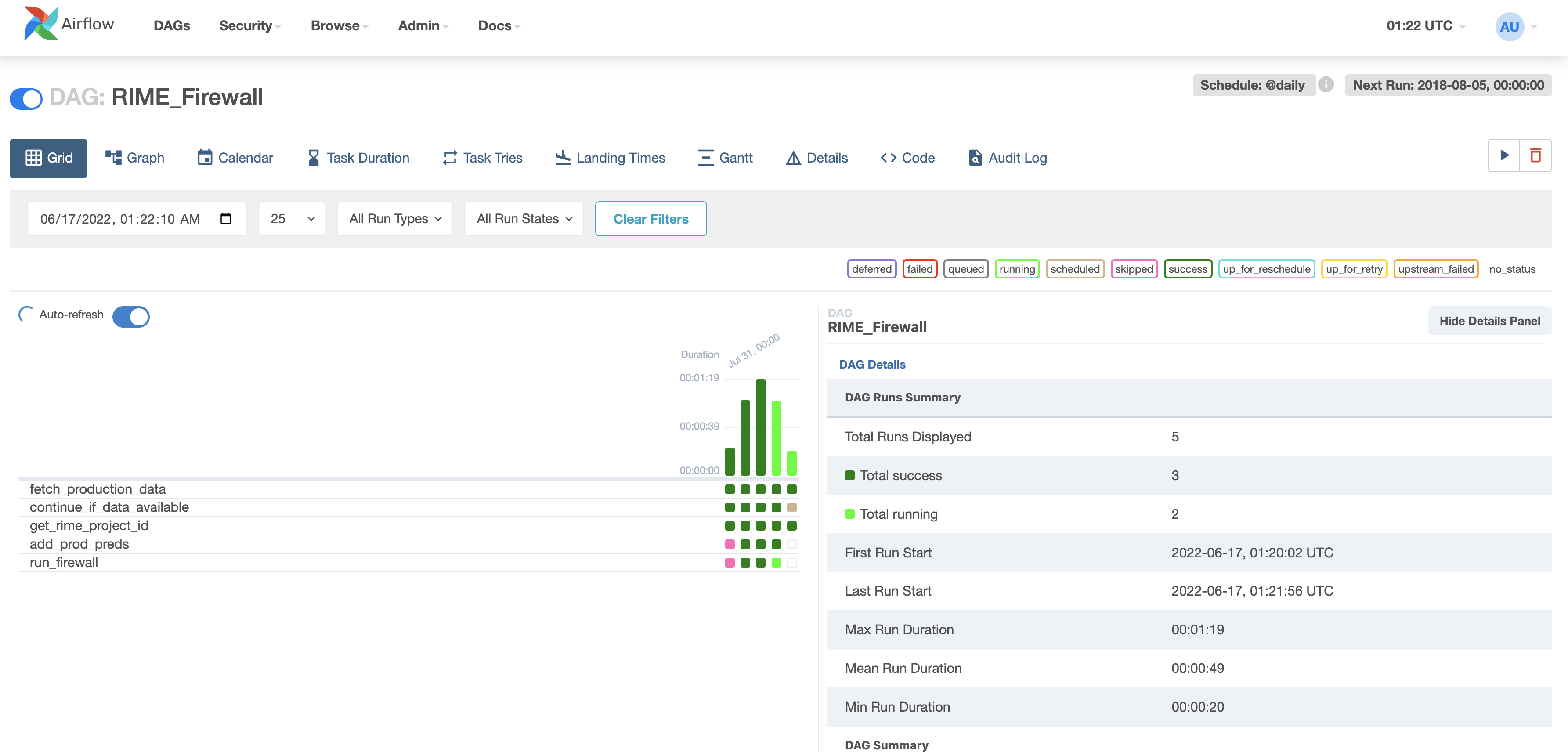Click the schedule info icon
Screen dimensions: 1568x752
pos(1326,85)
